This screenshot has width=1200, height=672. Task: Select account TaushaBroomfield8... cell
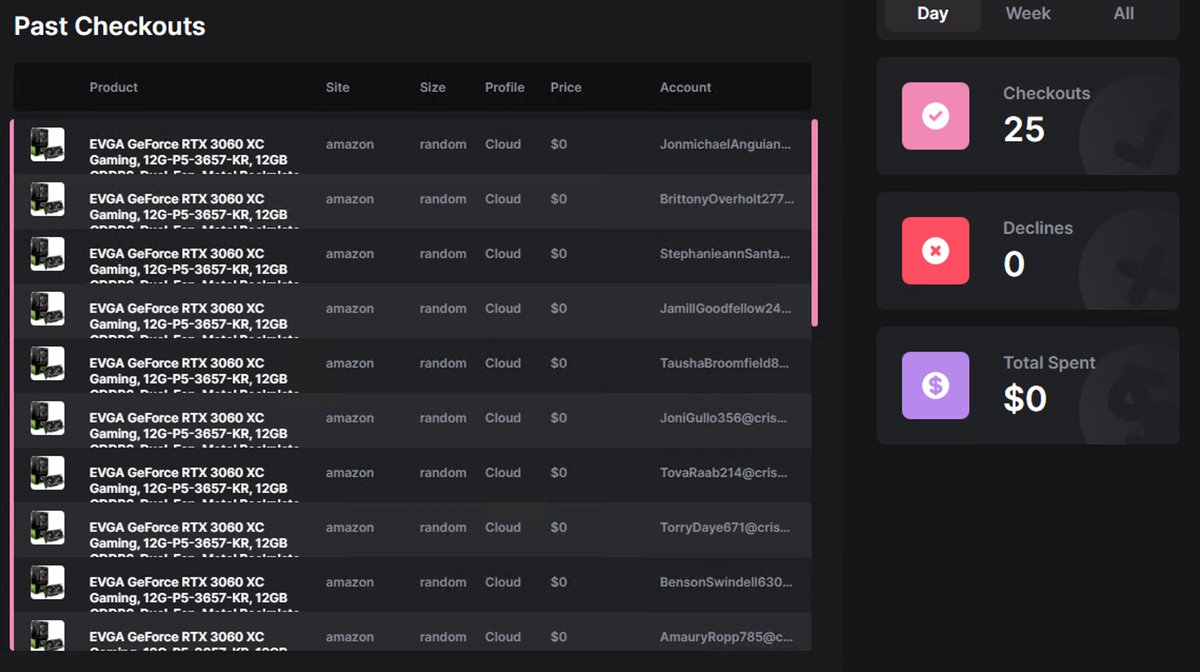pos(725,363)
